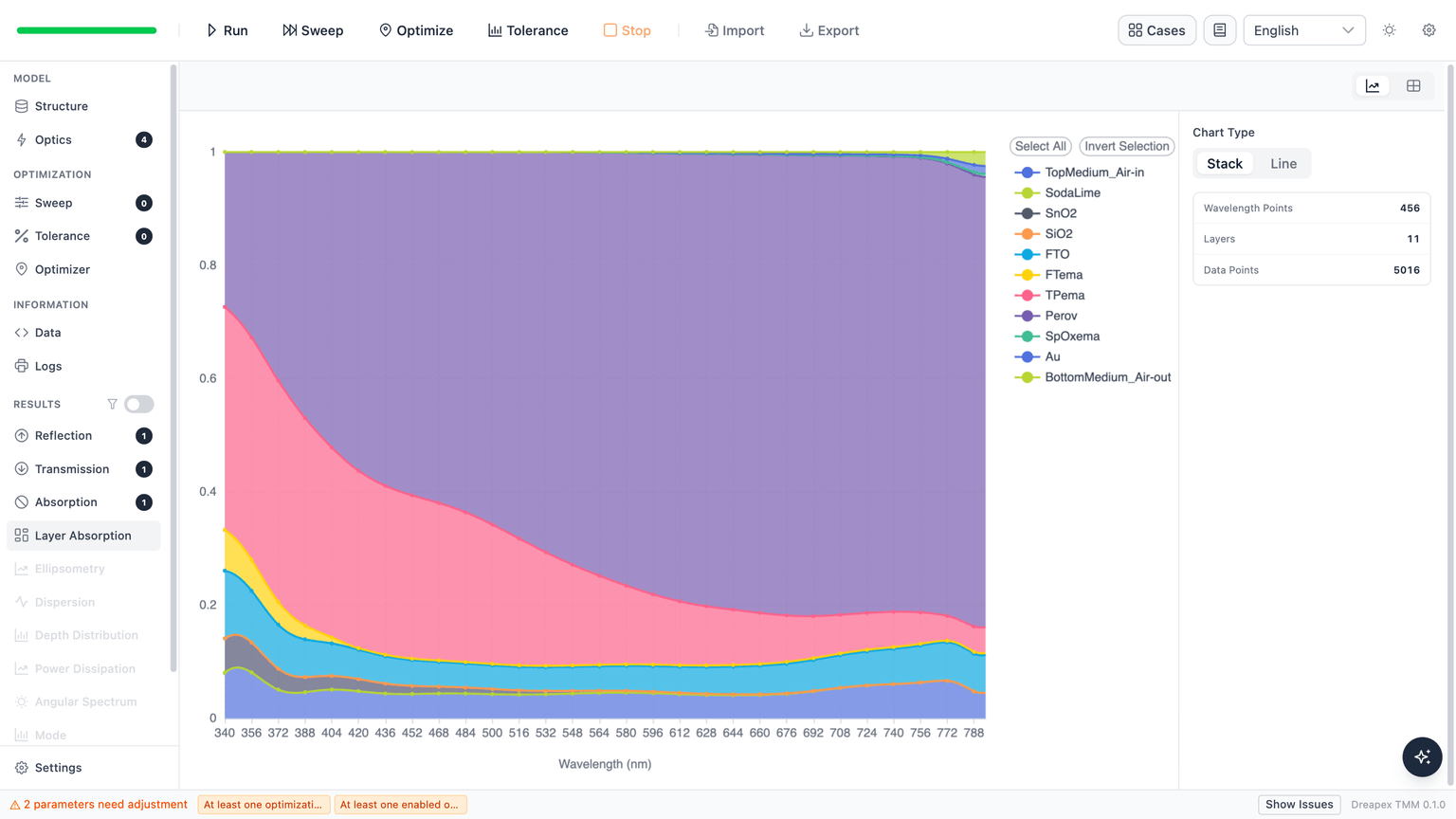The width and height of the screenshot is (1456, 819).
Task: Click the Export toolbar button
Action: [x=829, y=30]
